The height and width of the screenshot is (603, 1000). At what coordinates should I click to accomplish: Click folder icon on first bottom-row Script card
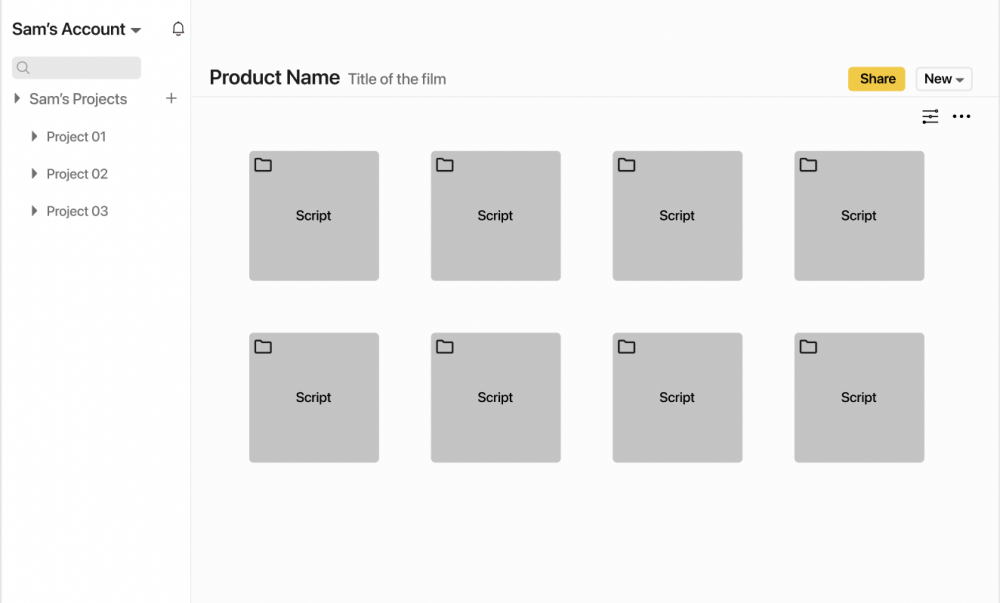pyautogui.click(x=263, y=347)
